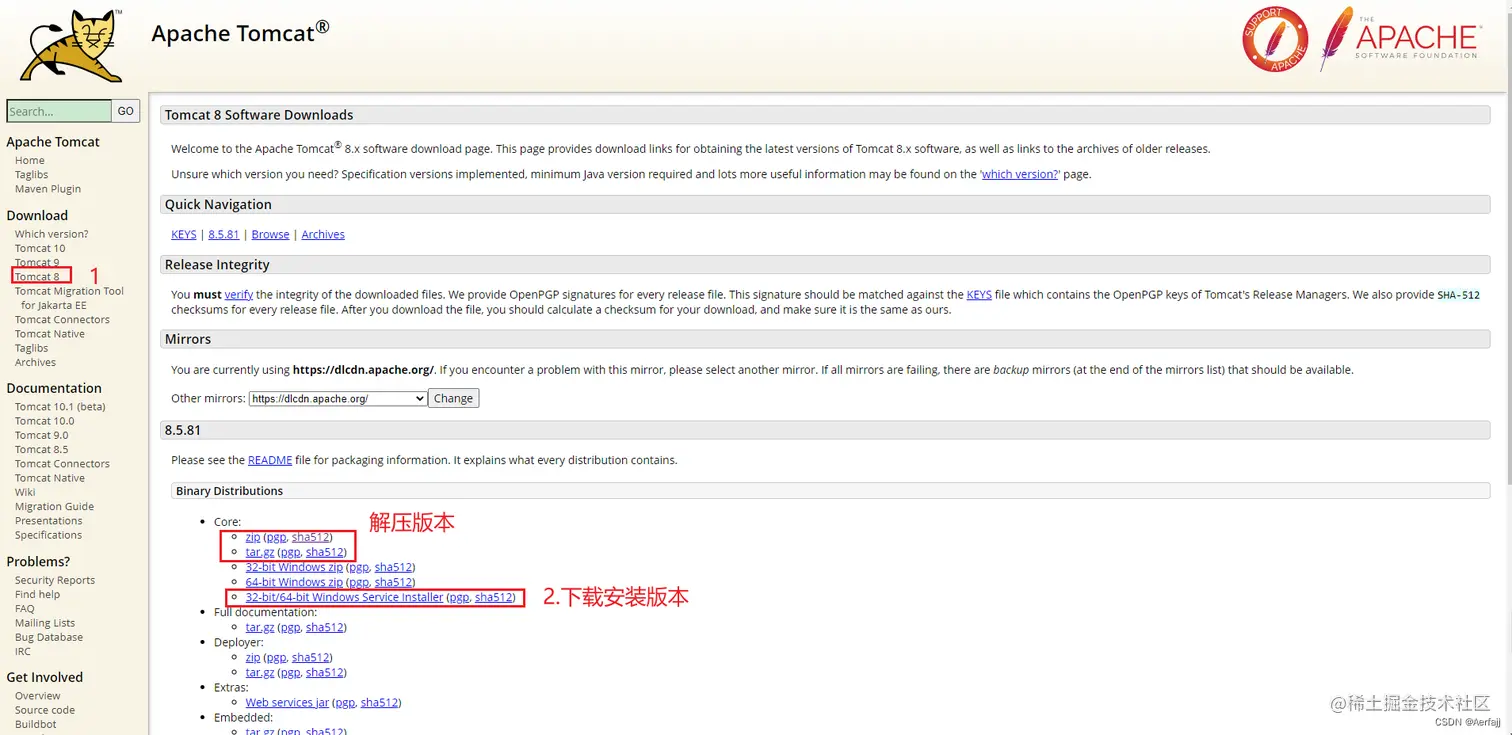Viewport: 1512px width, 735px height.
Task: Download the 32-bit Windows zip
Action: coord(294,567)
